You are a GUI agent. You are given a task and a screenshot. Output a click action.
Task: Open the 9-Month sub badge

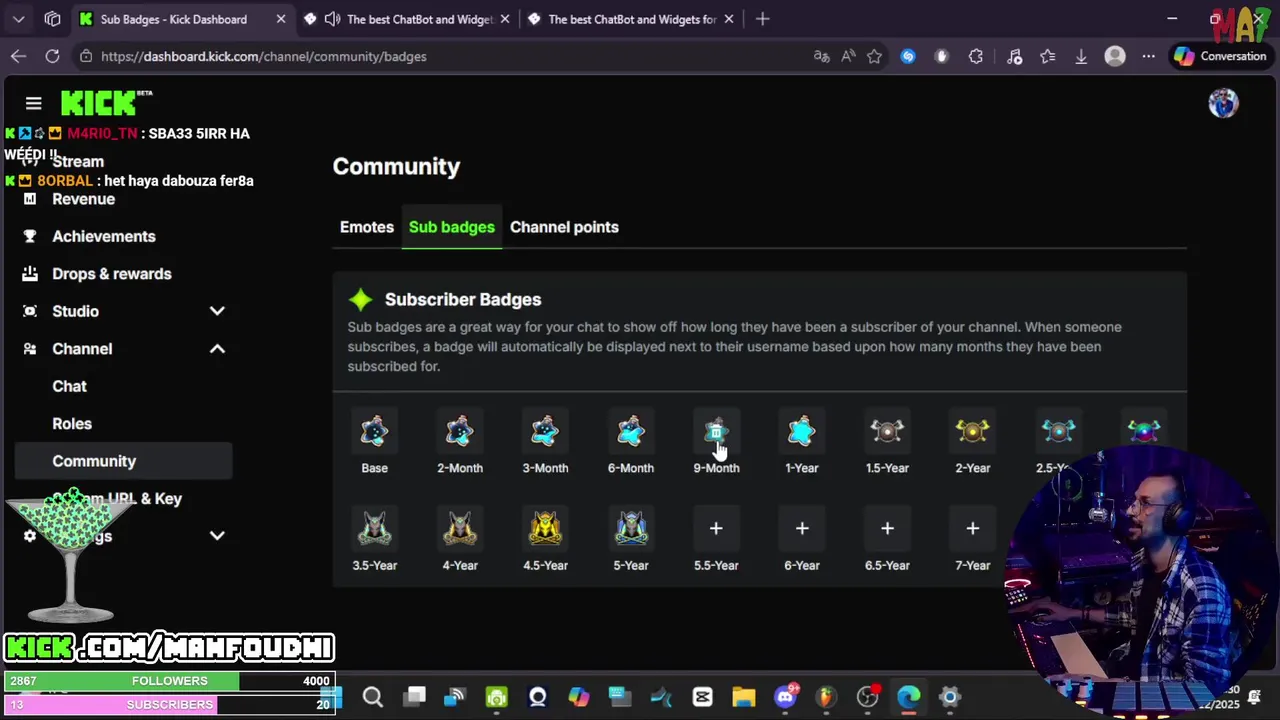pos(716,432)
